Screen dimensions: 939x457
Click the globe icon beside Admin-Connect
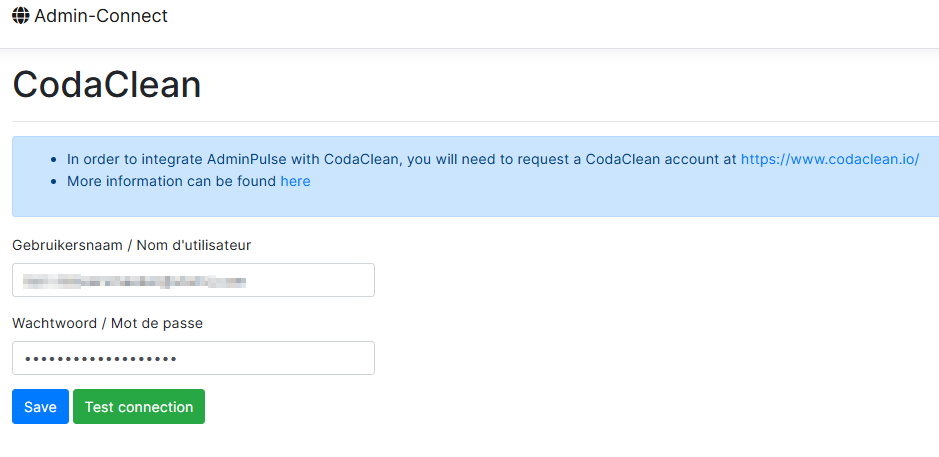21,16
